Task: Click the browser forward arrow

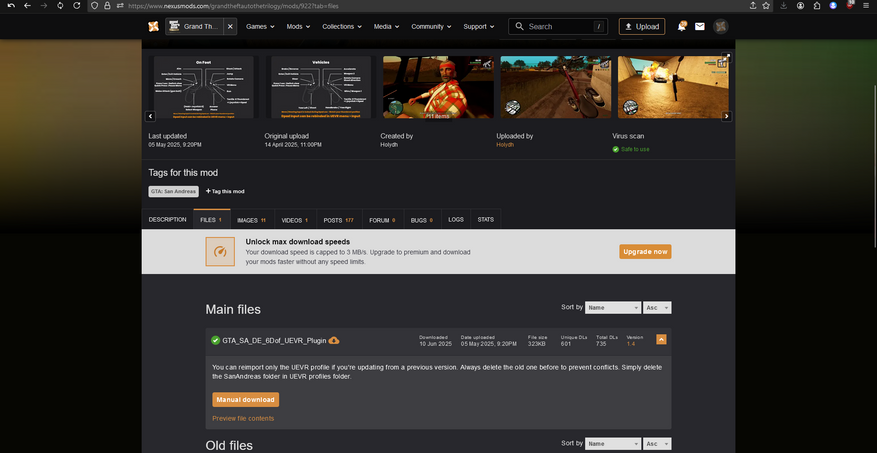Action: 44,6
